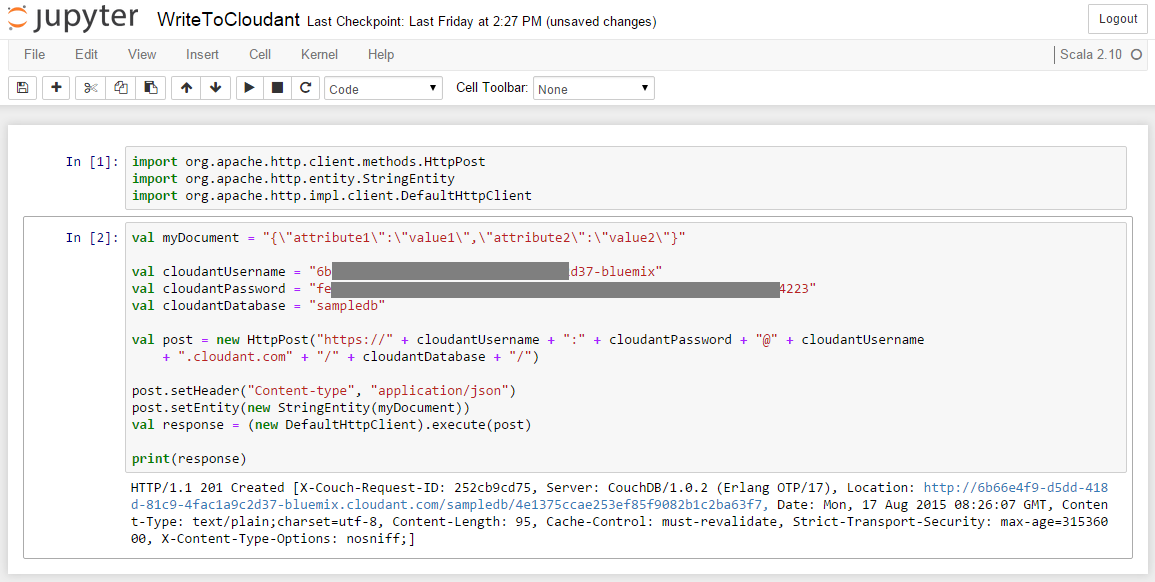
Task: Open the View menu
Action: pos(142,55)
